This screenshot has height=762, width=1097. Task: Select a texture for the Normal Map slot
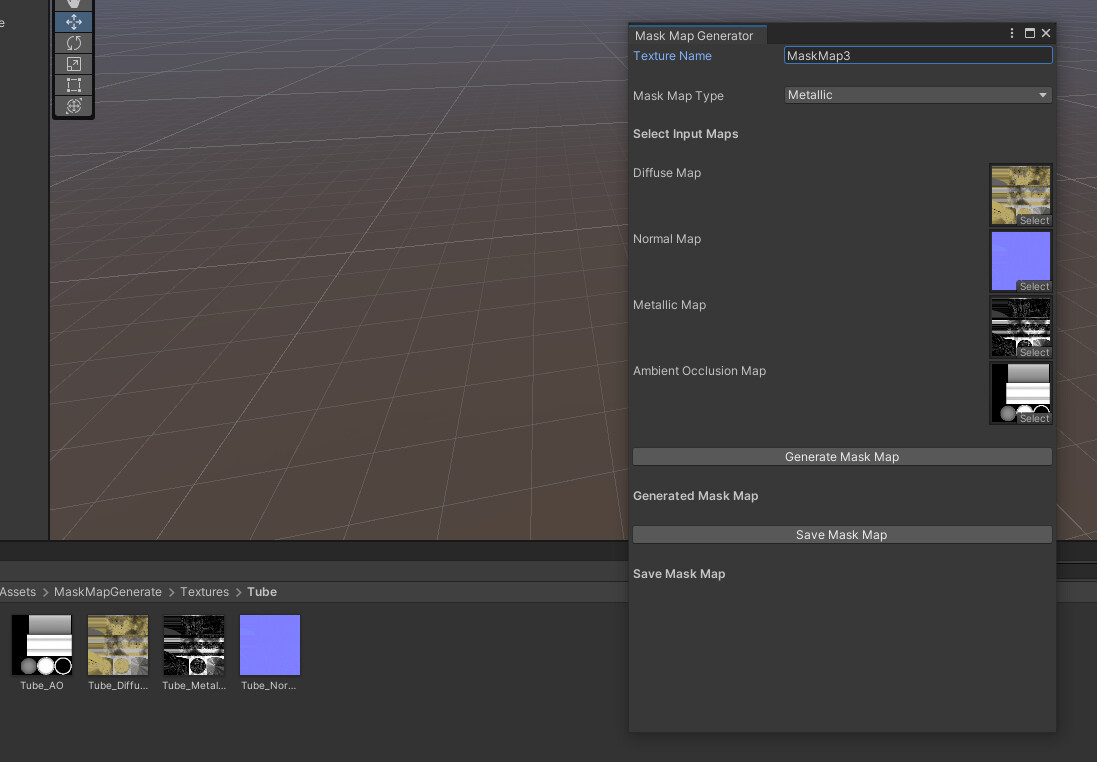pyautogui.click(x=1034, y=286)
